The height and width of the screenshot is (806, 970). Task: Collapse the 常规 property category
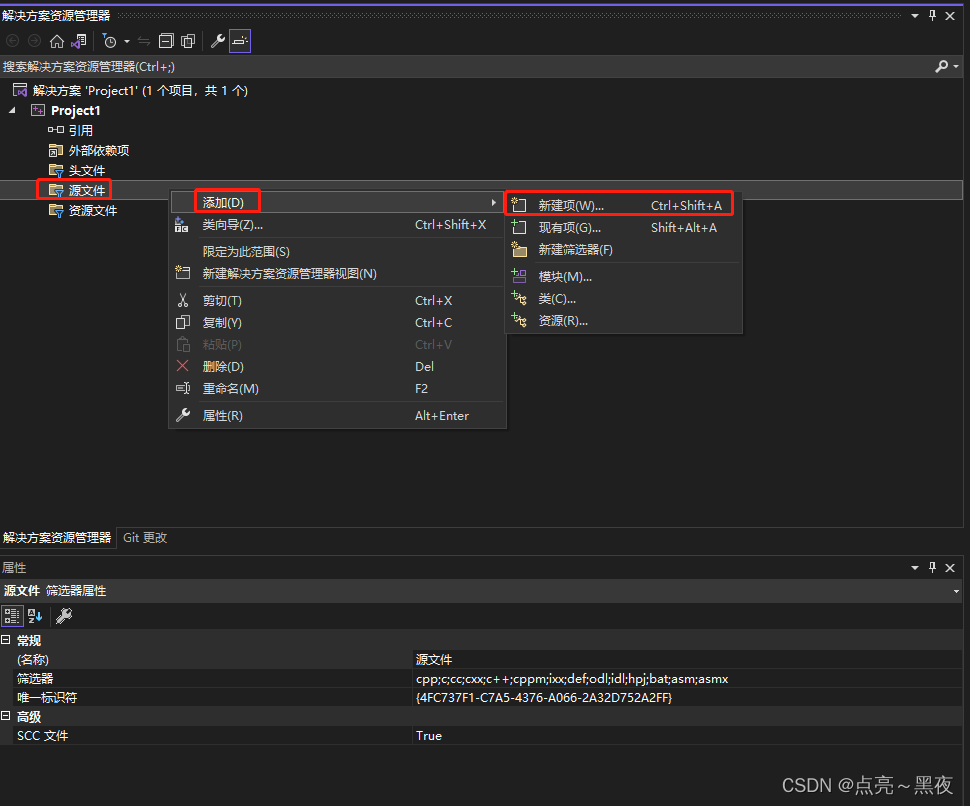pos(6,640)
